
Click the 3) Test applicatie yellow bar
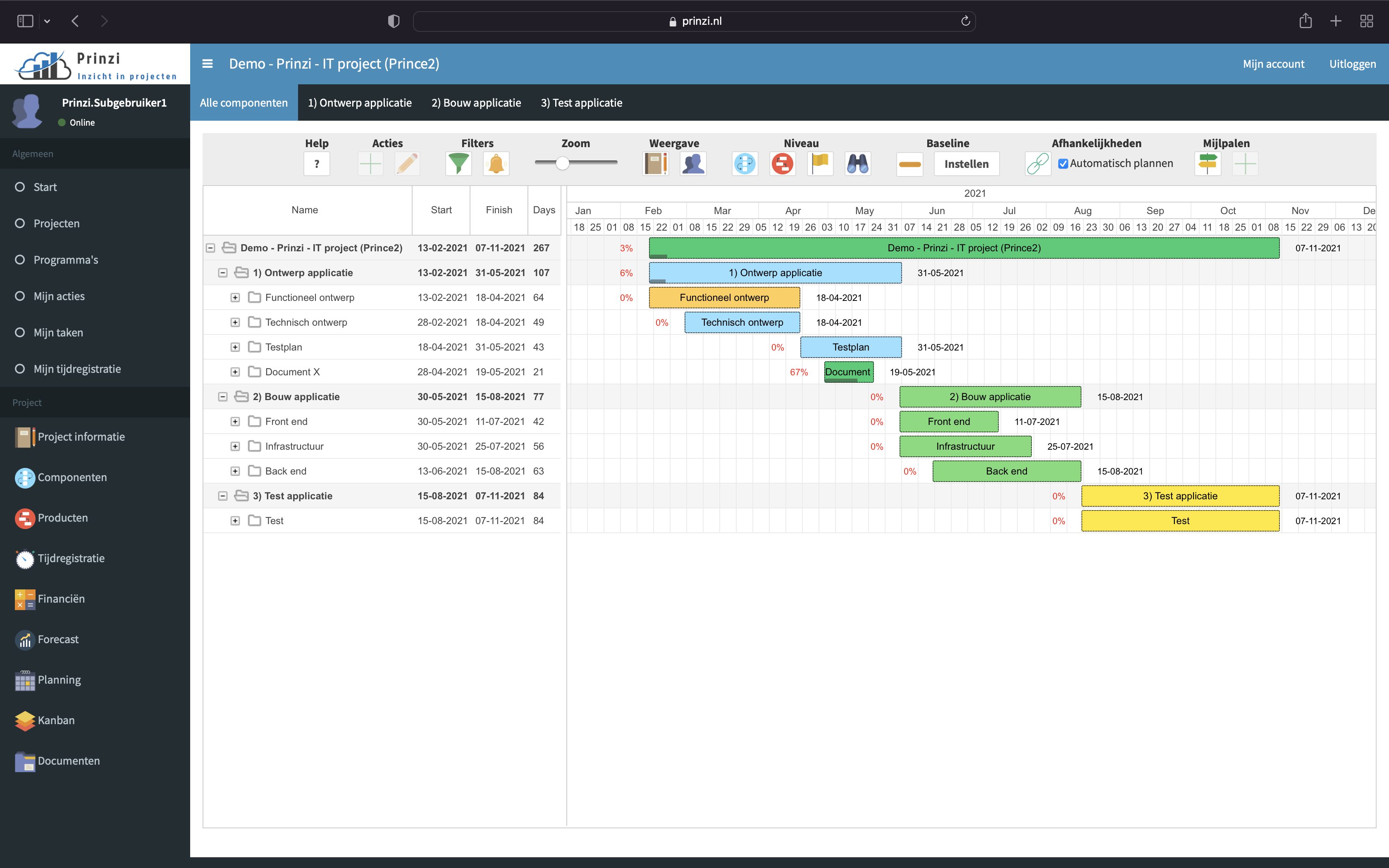[1180, 496]
